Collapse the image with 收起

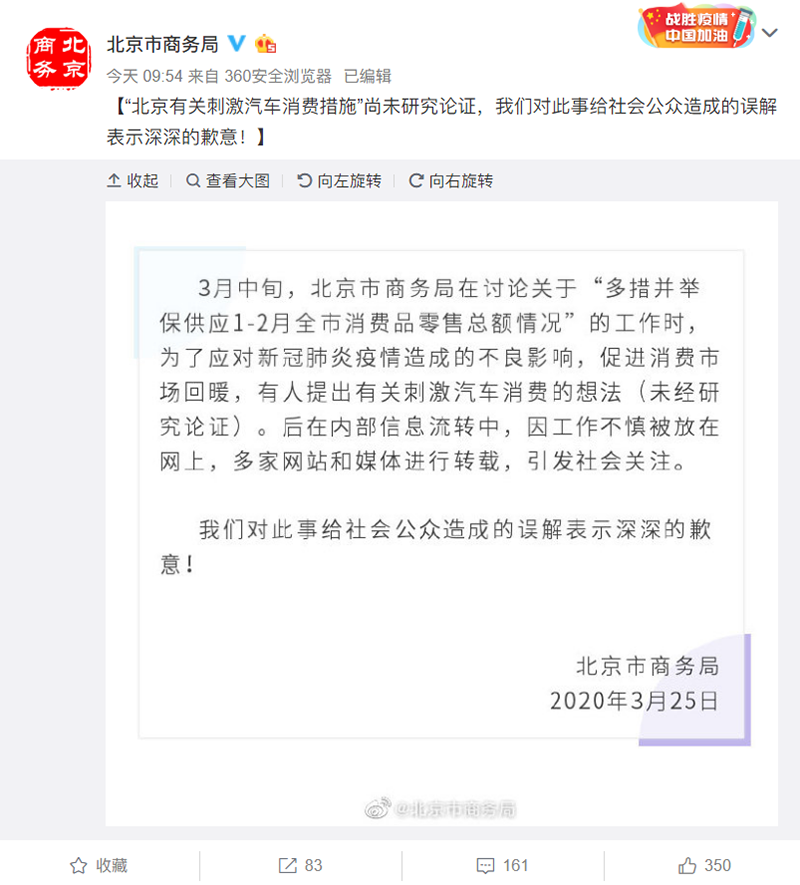[133, 181]
